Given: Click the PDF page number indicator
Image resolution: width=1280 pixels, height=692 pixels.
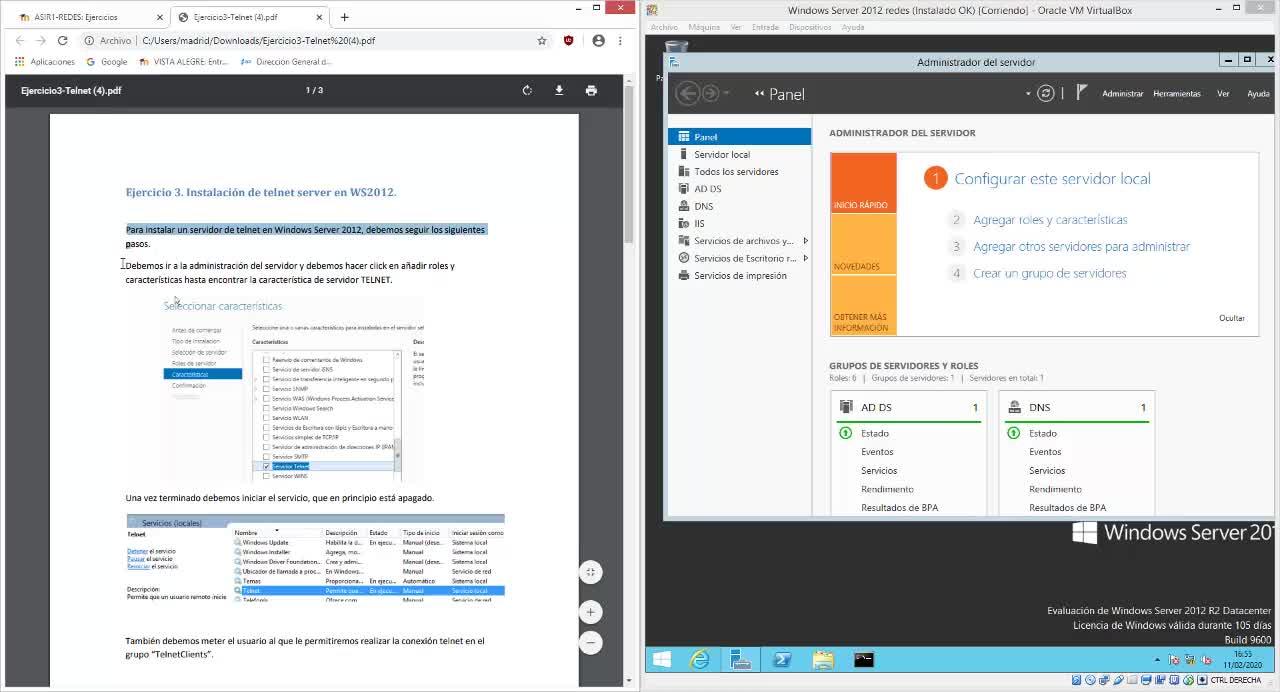Looking at the screenshot, I should coord(314,90).
